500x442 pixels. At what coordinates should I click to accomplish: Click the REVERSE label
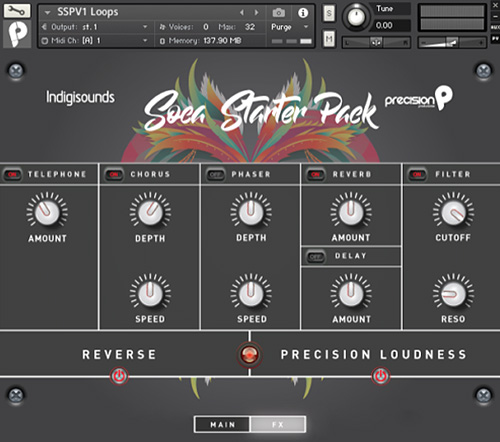click(x=119, y=355)
